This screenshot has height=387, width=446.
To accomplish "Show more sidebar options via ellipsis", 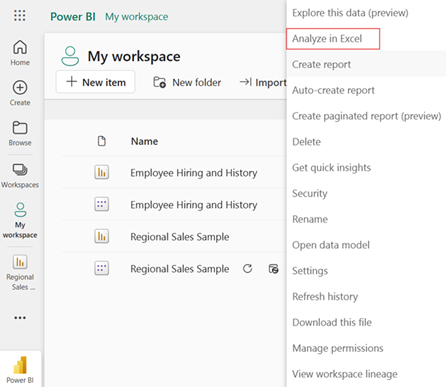I will coord(20,318).
